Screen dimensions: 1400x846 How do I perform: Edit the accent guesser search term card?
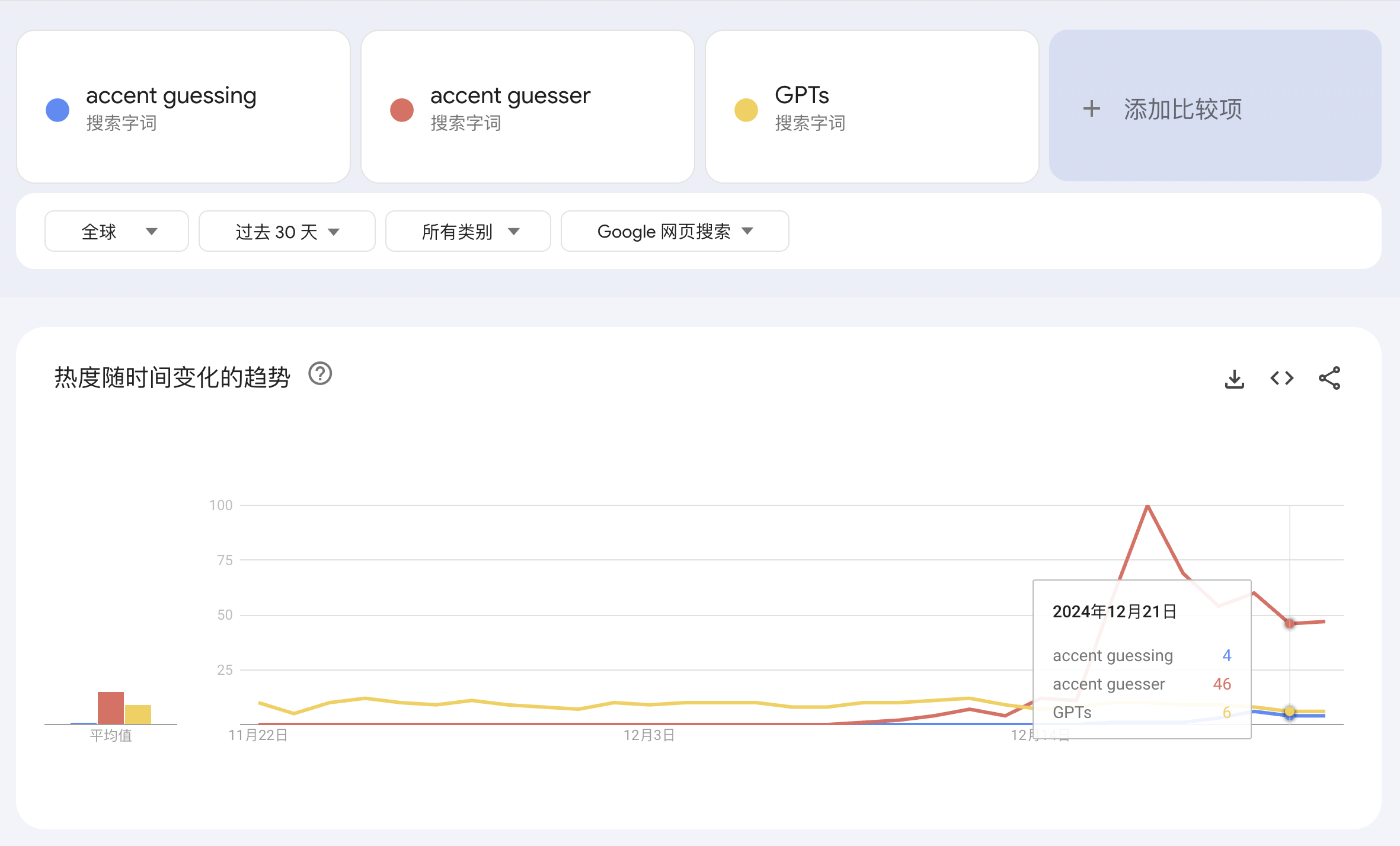point(528,107)
